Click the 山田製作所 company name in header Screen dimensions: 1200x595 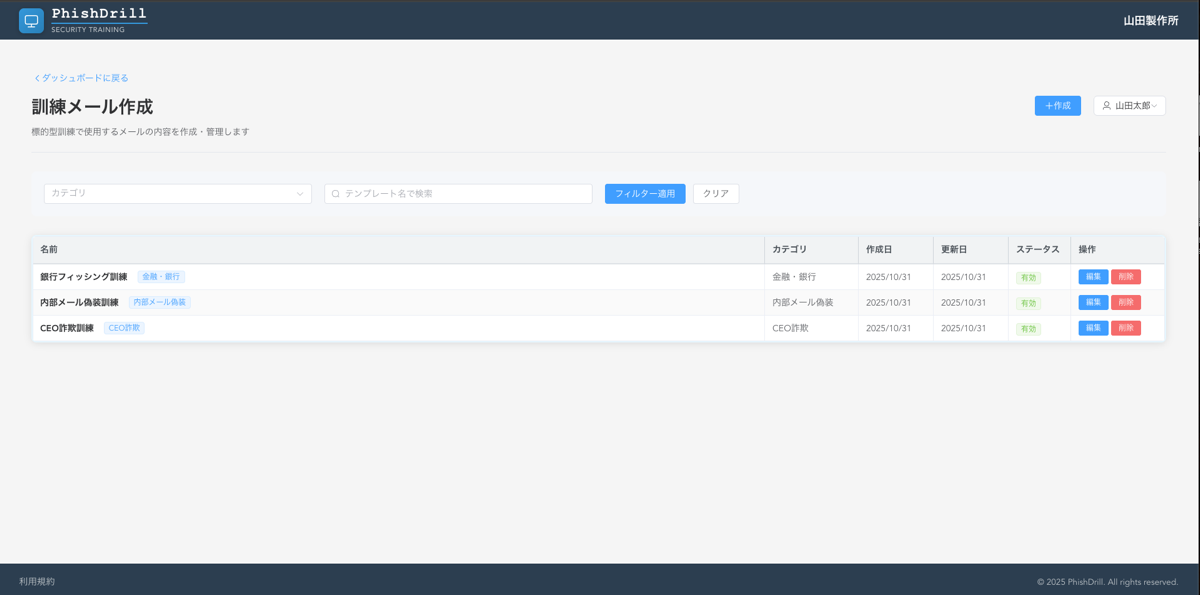1150,20
